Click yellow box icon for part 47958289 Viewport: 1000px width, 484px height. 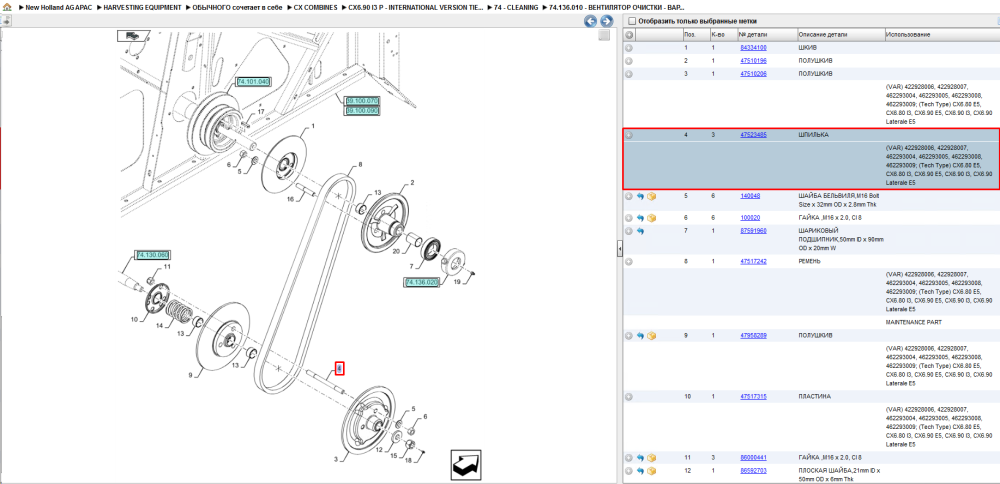point(651,335)
